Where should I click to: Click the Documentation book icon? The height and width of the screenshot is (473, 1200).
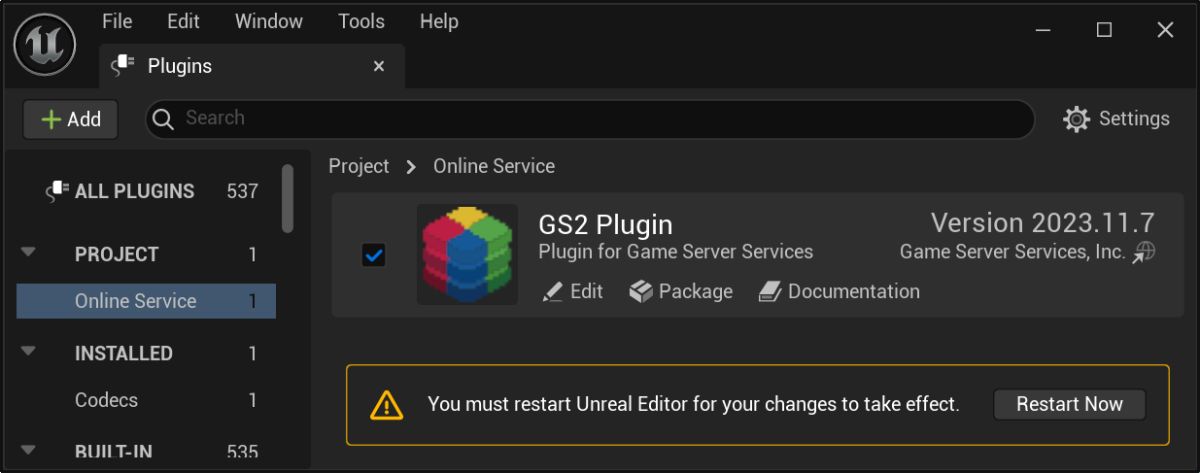769,292
